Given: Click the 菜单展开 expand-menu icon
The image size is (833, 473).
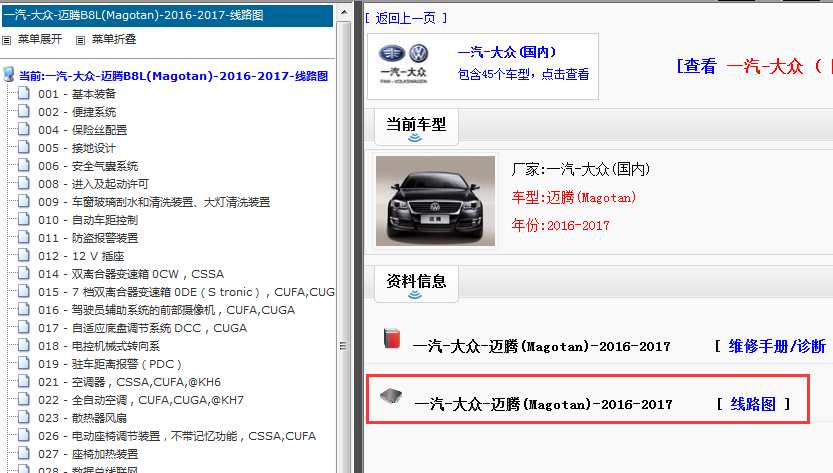Looking at the screenshot, I should tap(6, 40).
